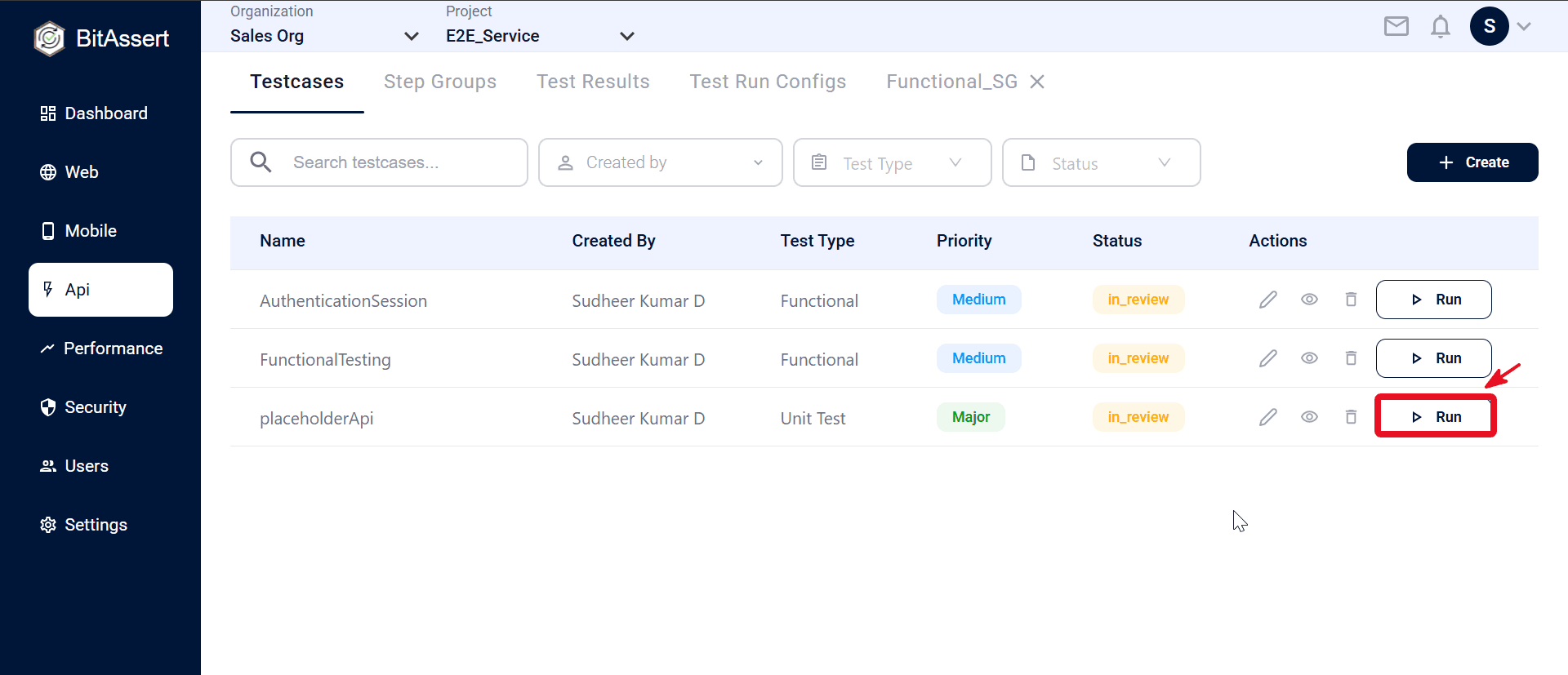Open Users in sidebar

coord(100,466)
